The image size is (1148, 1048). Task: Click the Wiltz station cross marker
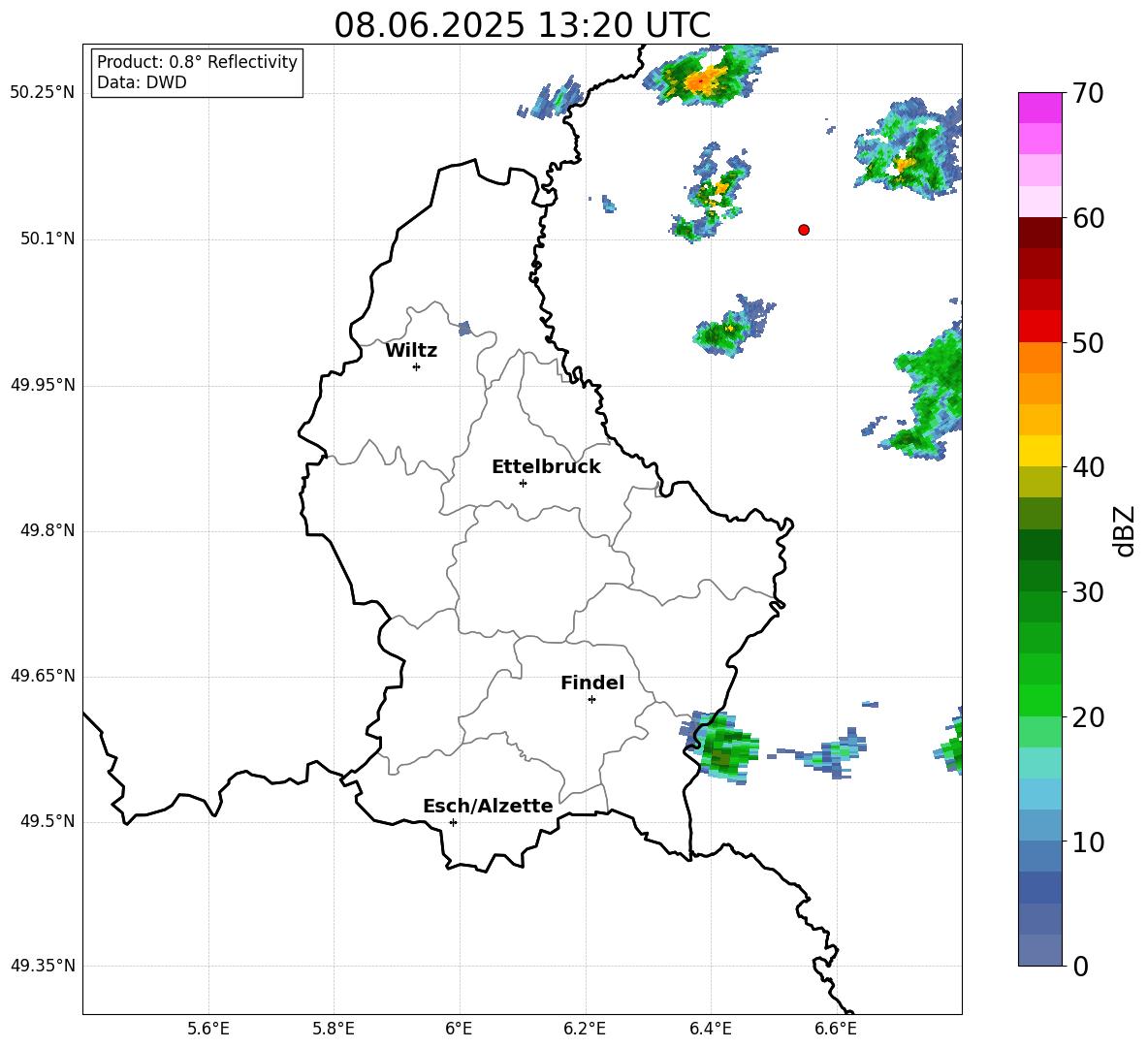[417, 366]
